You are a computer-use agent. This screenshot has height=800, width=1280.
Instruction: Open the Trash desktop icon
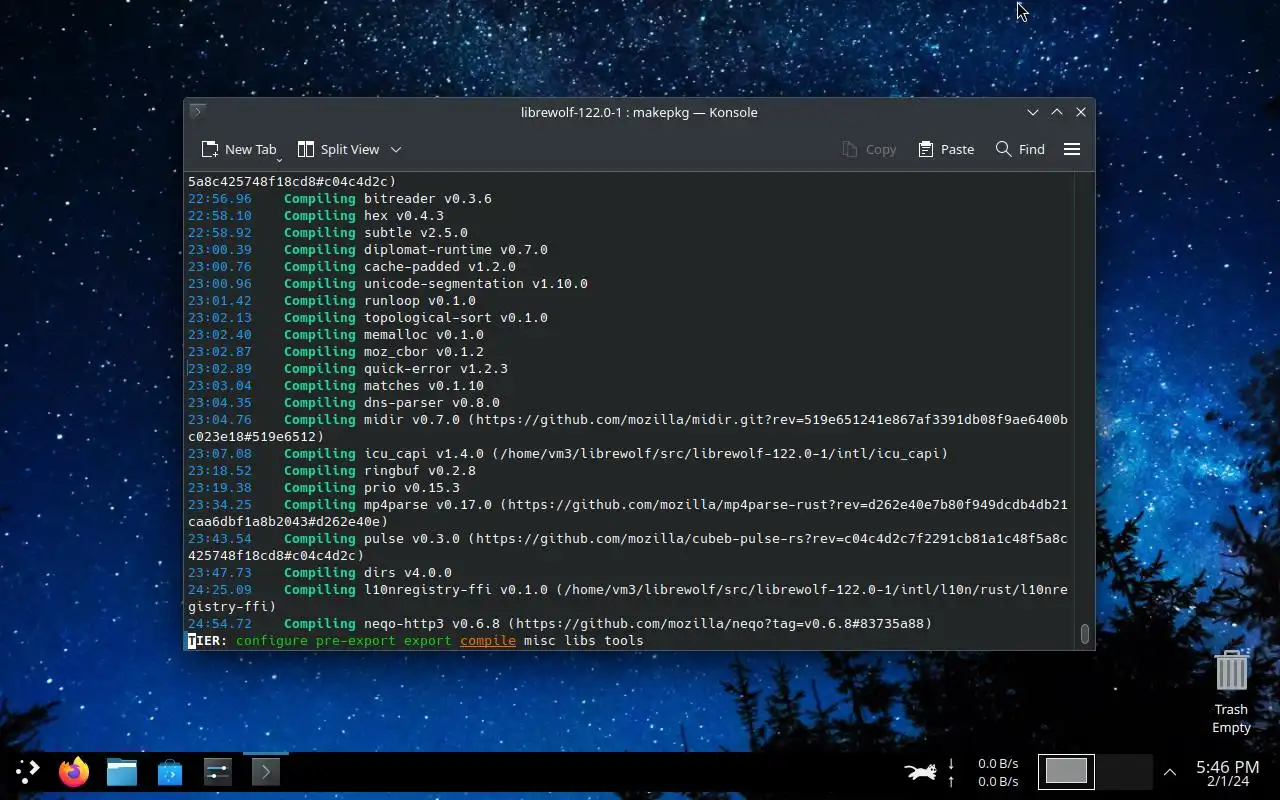point(1231,692)
